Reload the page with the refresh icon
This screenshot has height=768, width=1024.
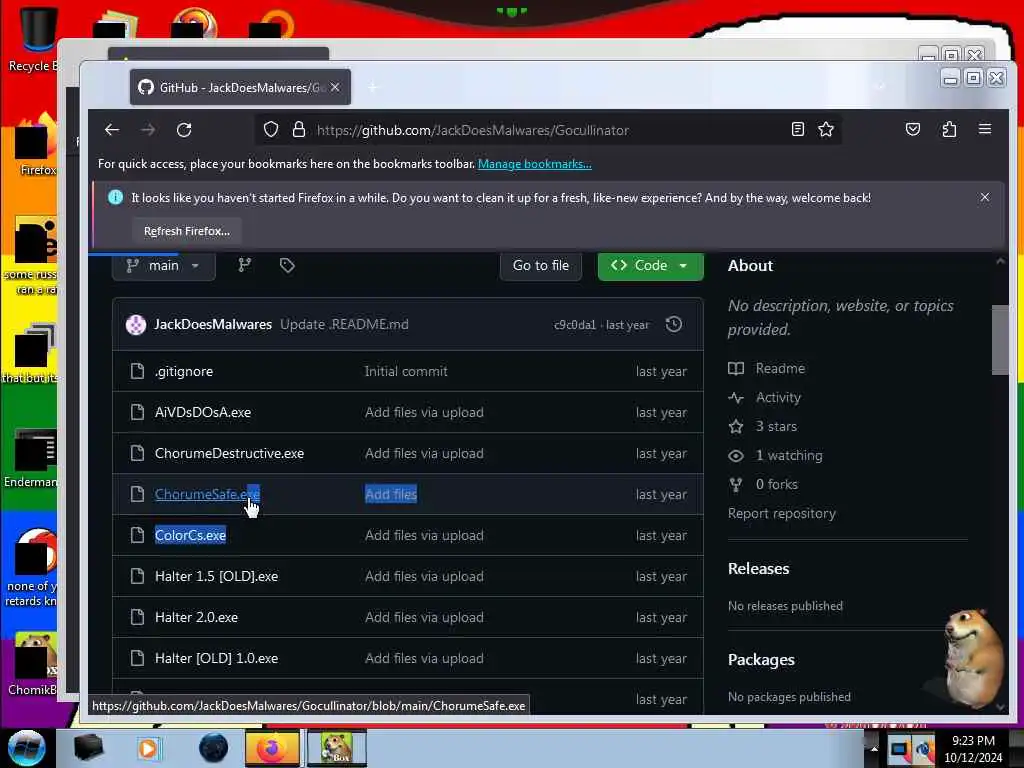(x=184, y=130)
